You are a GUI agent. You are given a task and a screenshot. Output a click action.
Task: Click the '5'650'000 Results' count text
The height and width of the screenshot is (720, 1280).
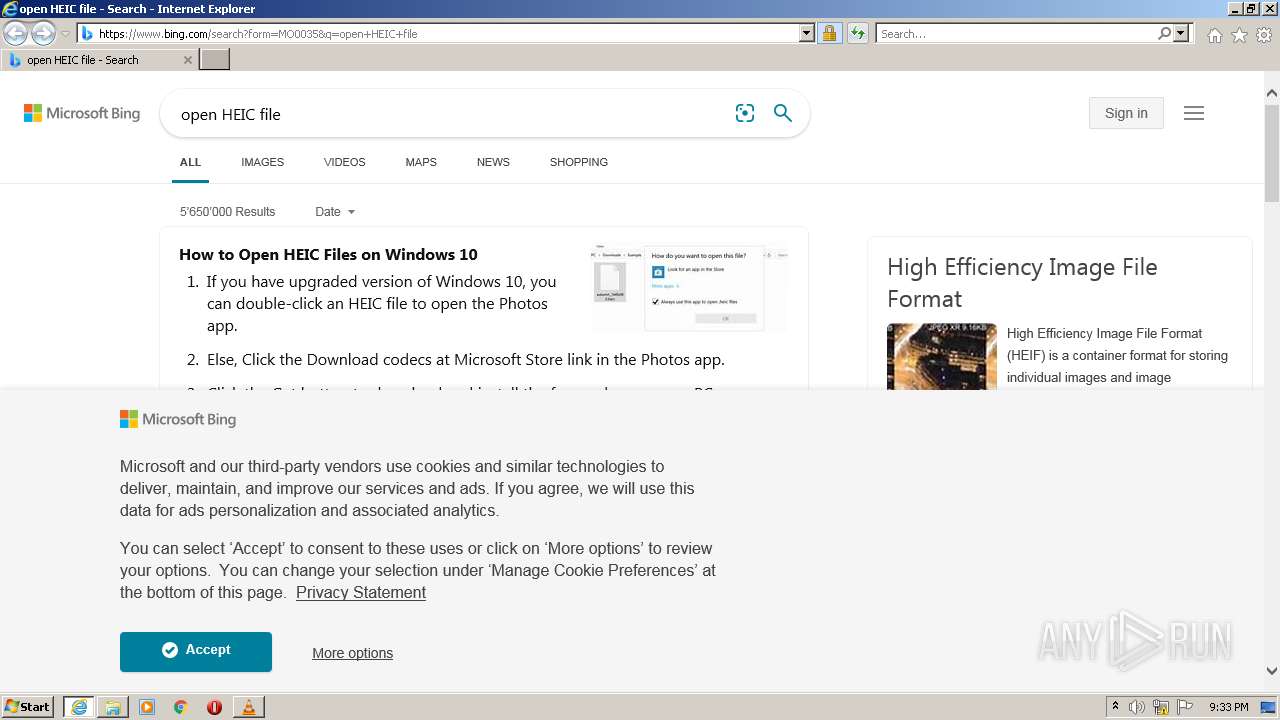[x=227, y=212]
